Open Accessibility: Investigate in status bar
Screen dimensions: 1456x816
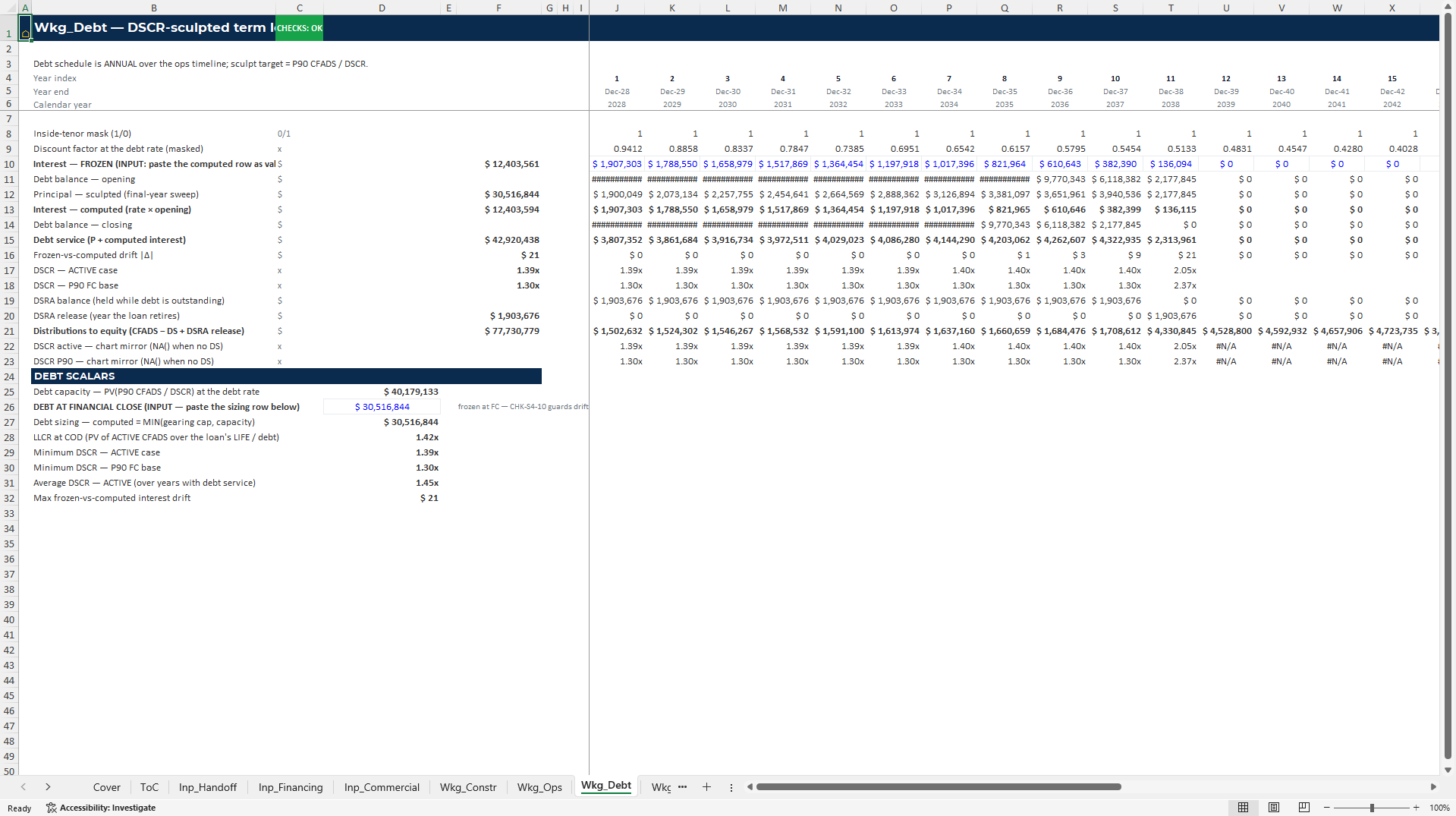coord(101,808)
